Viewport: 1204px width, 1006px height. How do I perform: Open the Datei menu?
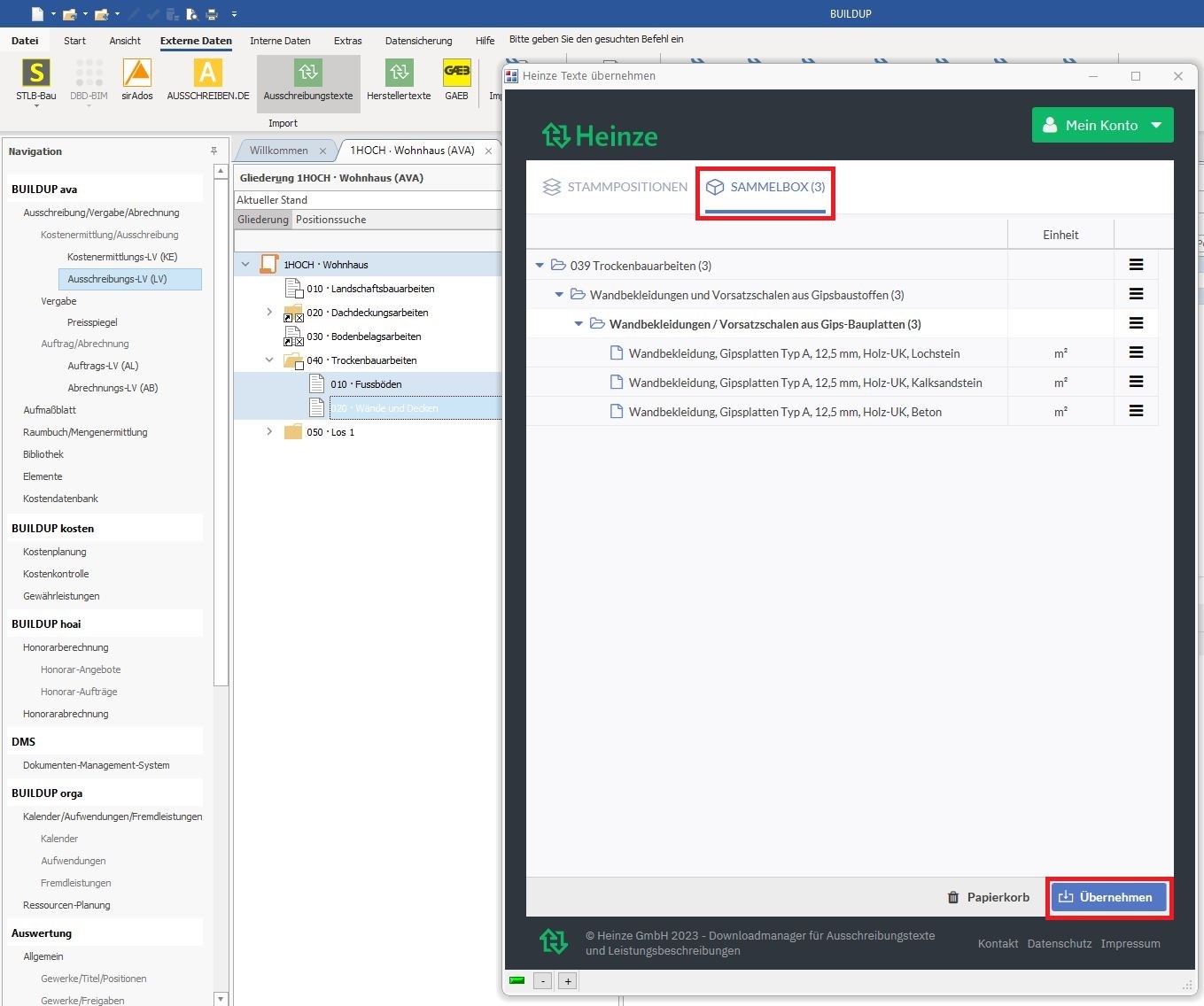[x=25, y=41]
